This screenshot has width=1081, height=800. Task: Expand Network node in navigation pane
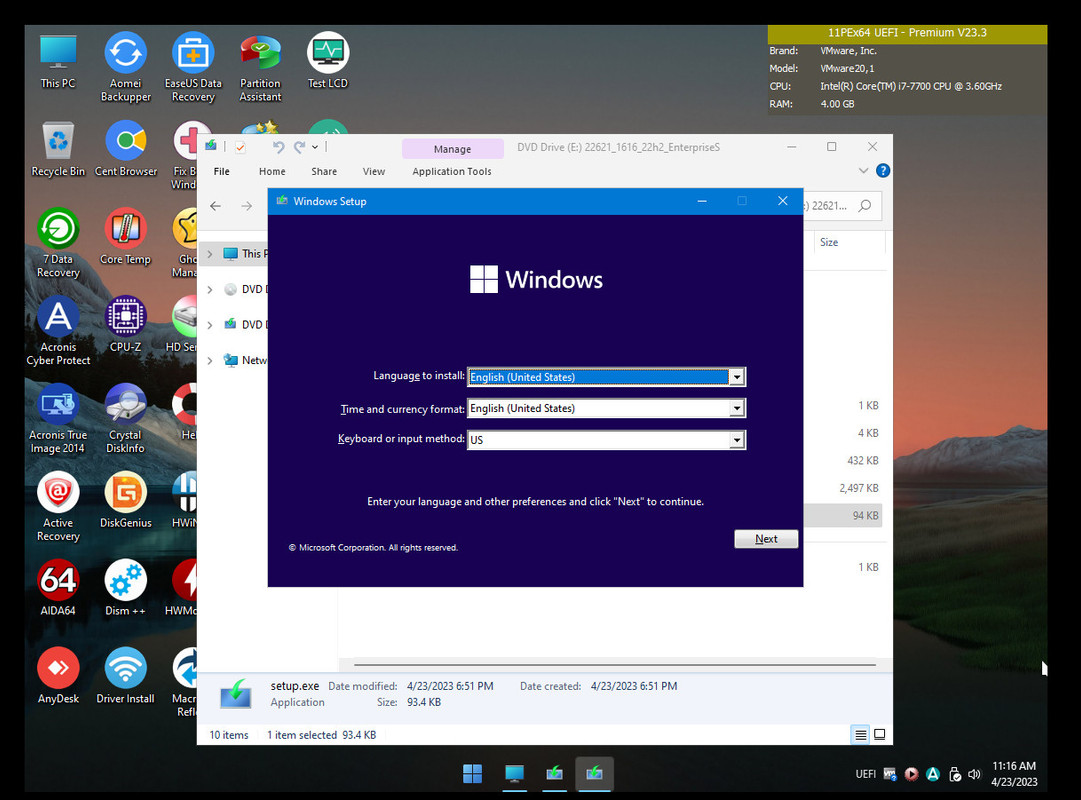click(210, 360)
